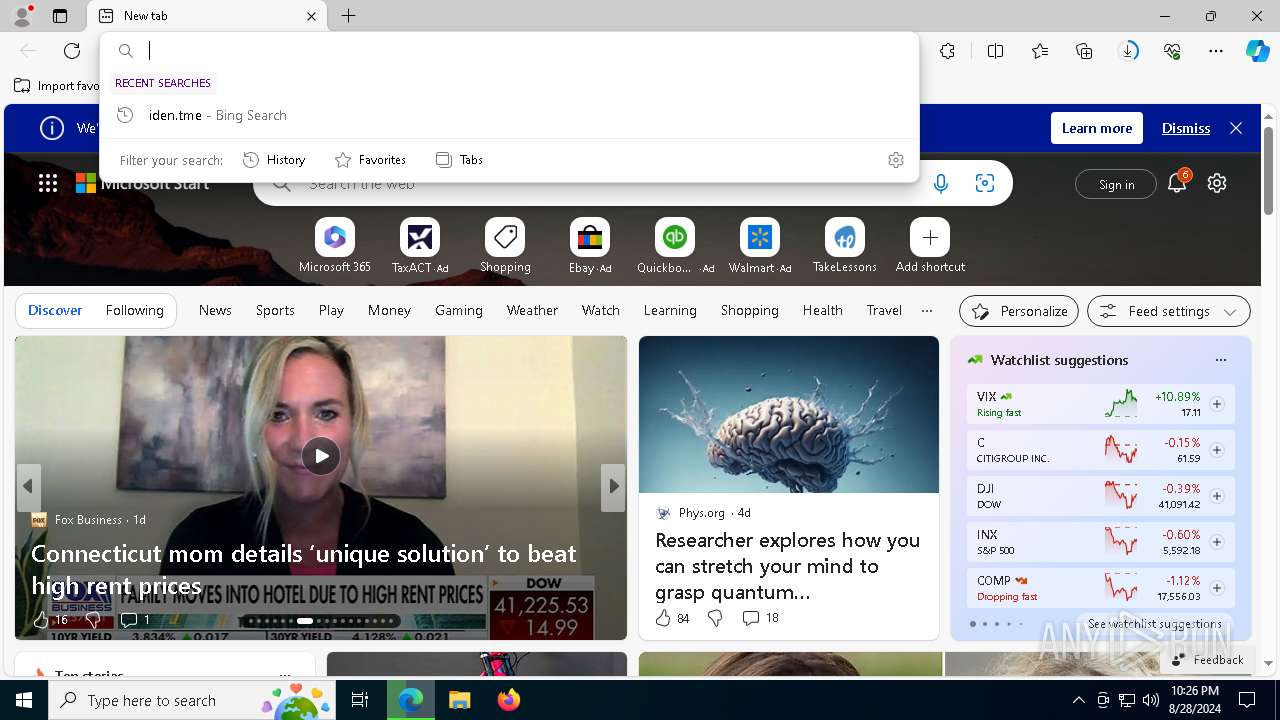Open the Gaming feed category
The image size is (1280, 720).
pos(459,310)
